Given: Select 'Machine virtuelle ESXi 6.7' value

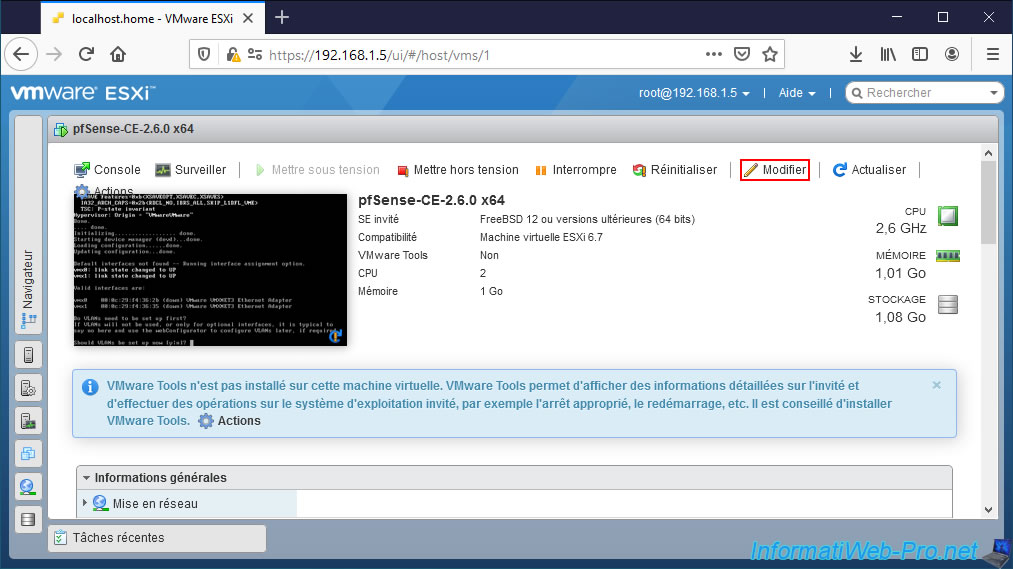Looking at the screenshot, I should [541, 238].
